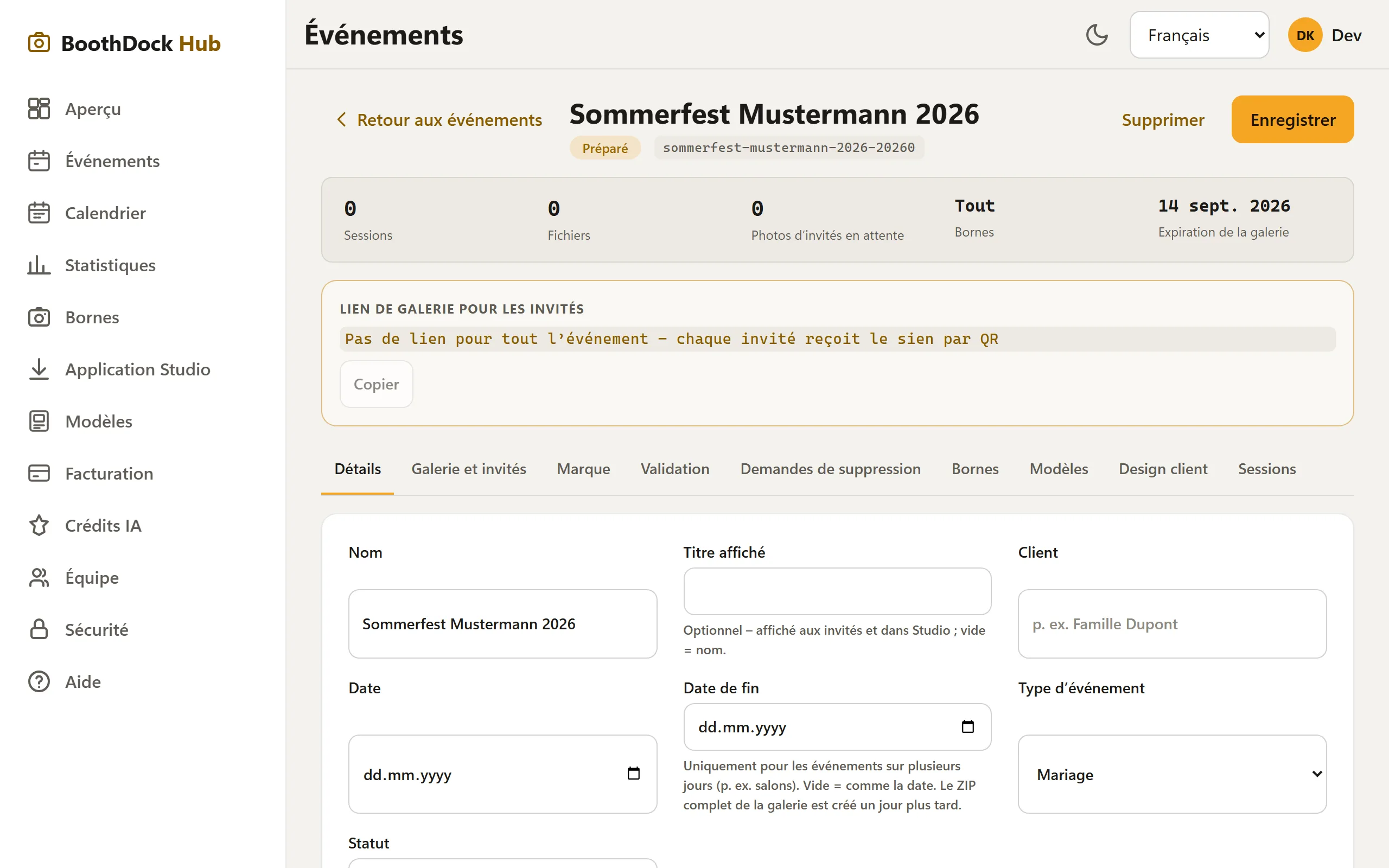Click the Enregistrer button
Screen dimensions: 1389x868
[x=1292, y=119]
